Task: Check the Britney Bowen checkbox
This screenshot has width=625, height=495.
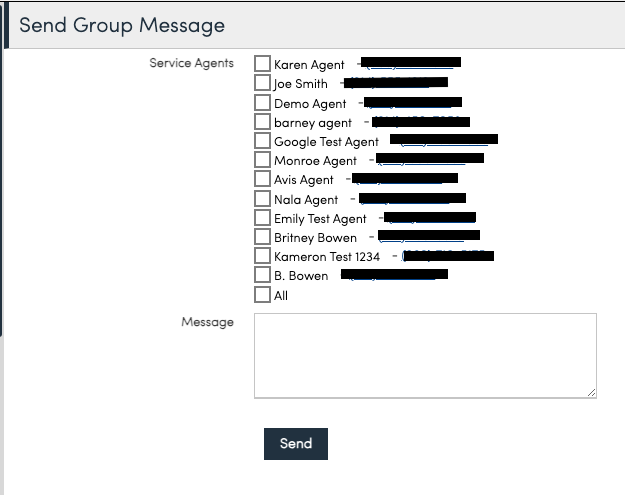Action: [262, 236]
